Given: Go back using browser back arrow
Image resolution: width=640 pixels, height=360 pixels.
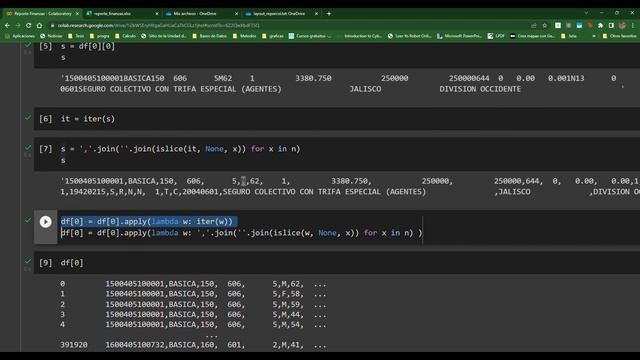Looking at the screenshot, I should click(7, 25).
